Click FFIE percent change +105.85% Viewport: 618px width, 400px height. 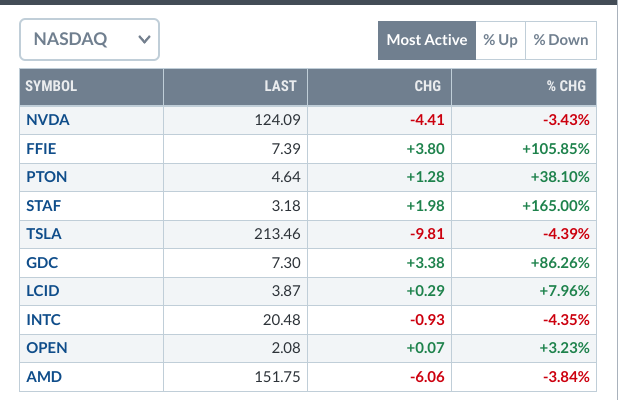coord(556,149)
